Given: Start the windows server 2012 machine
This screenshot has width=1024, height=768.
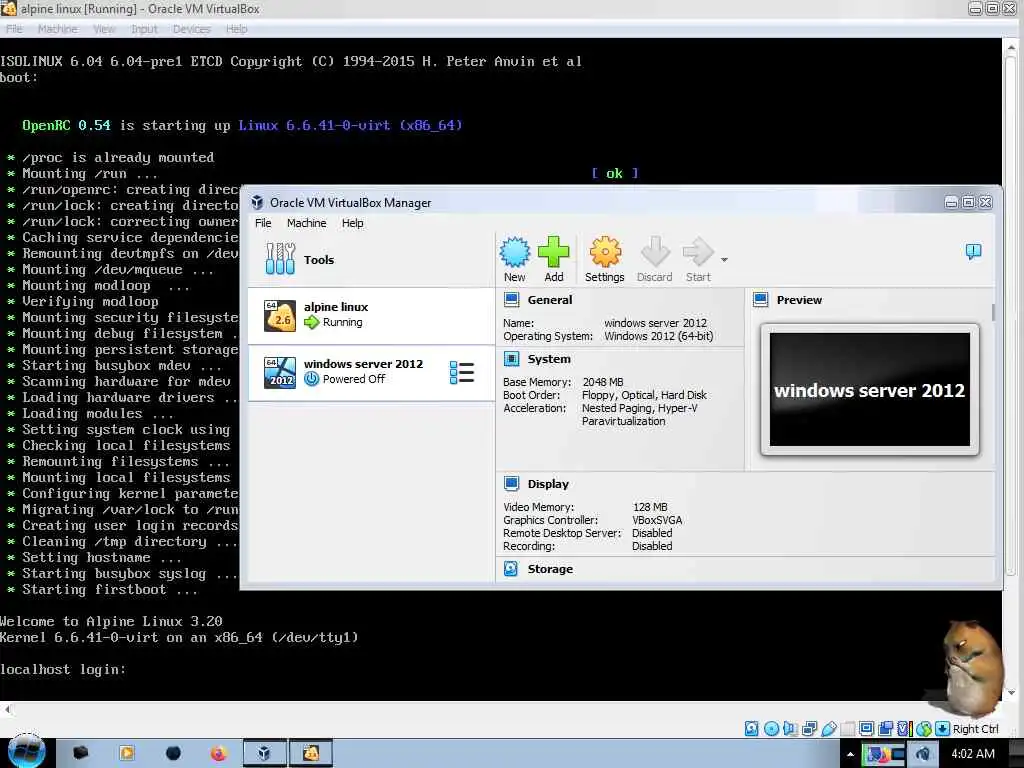Looking at the screenshot, I should 698,259.
